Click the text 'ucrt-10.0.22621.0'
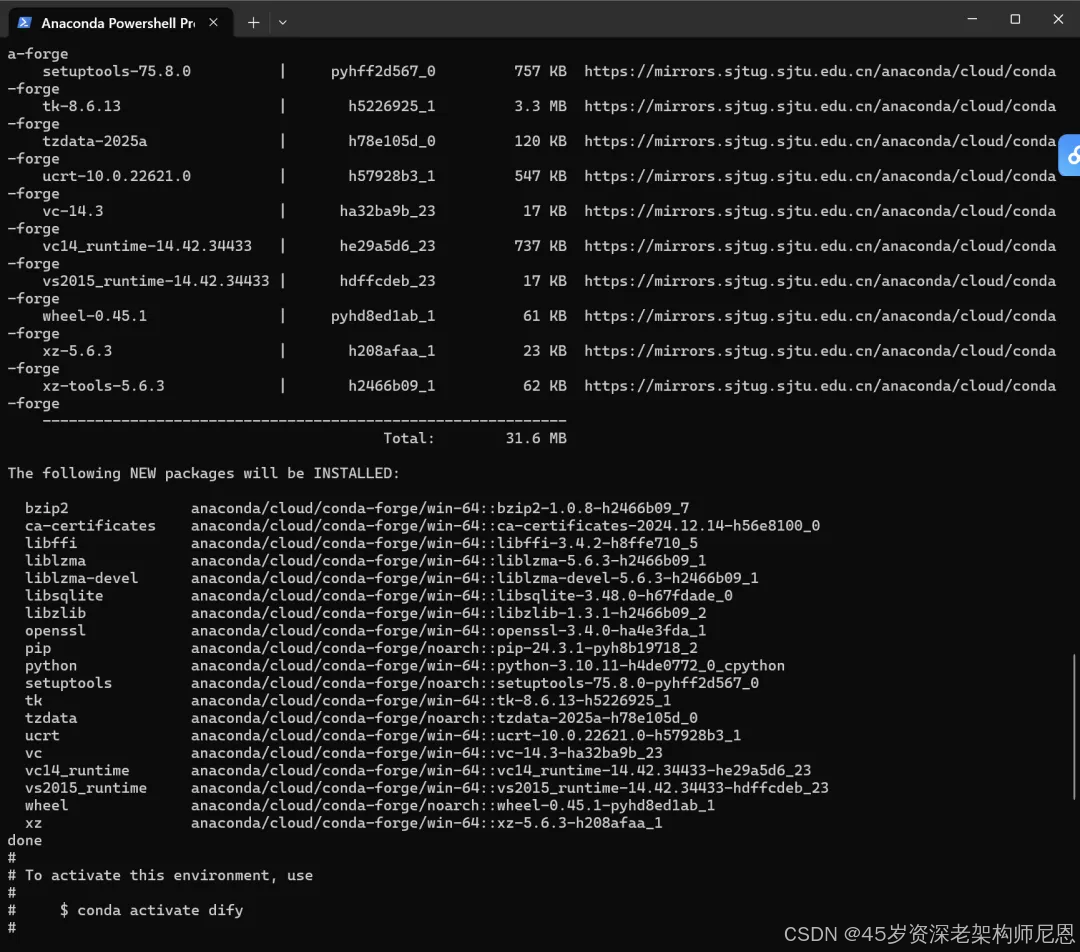The image size is (1080, 952). (x=116, y=176)
